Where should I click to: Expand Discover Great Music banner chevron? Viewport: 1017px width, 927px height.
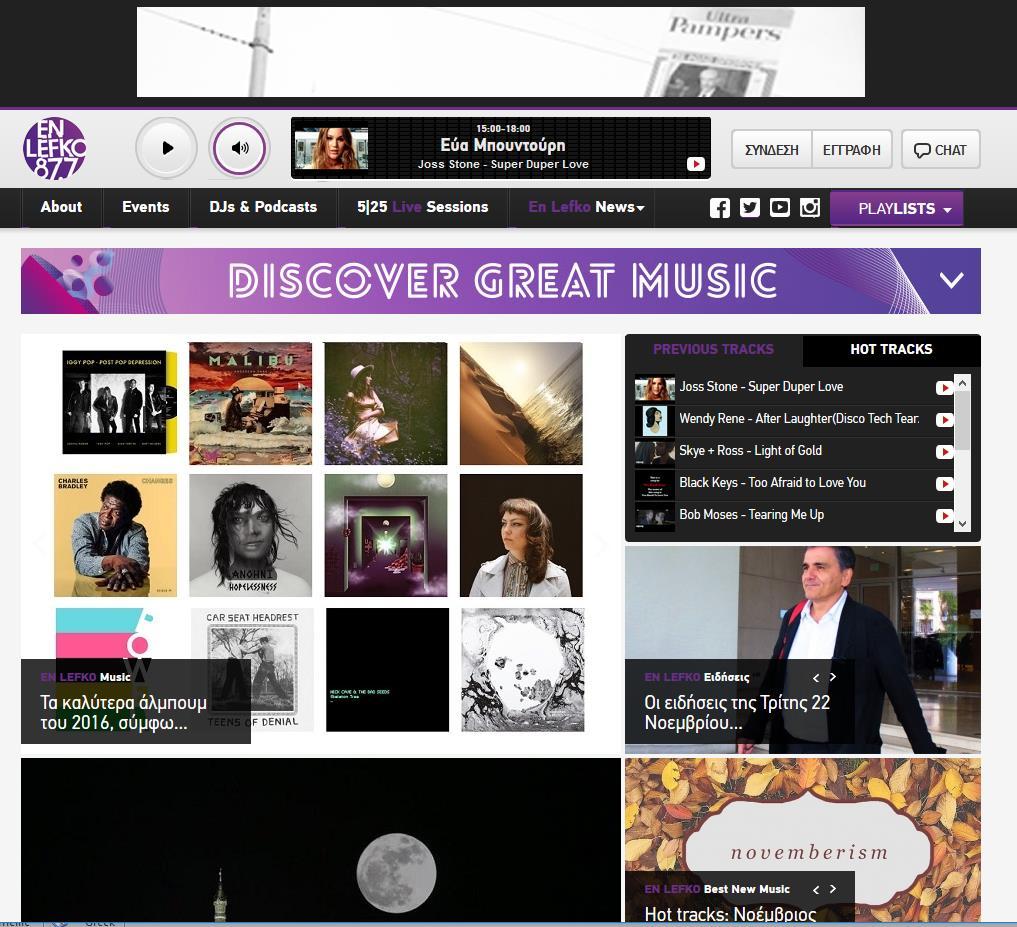[951, 280]
